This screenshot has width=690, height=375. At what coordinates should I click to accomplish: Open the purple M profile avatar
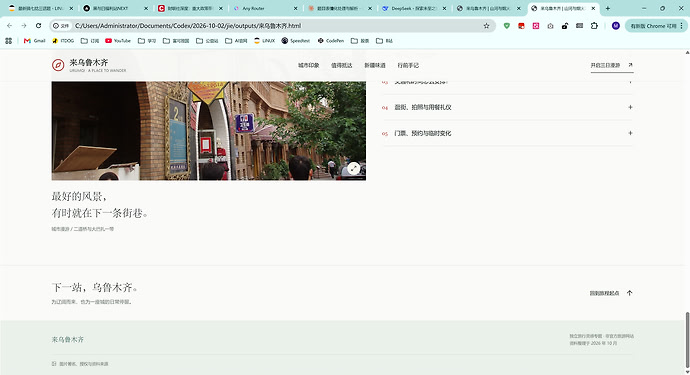point(616,26)
